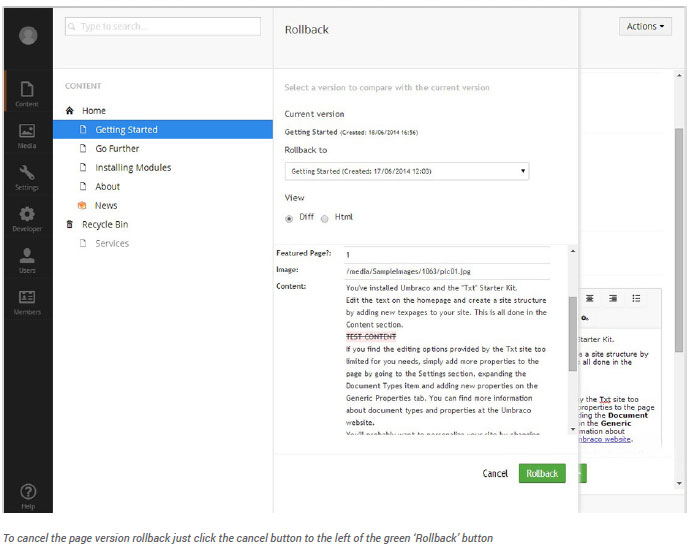Open the Developer gear section
Image resolution: width=694 pixels, height=551 pixels.
pyautogui.click(x=27, y=219)
